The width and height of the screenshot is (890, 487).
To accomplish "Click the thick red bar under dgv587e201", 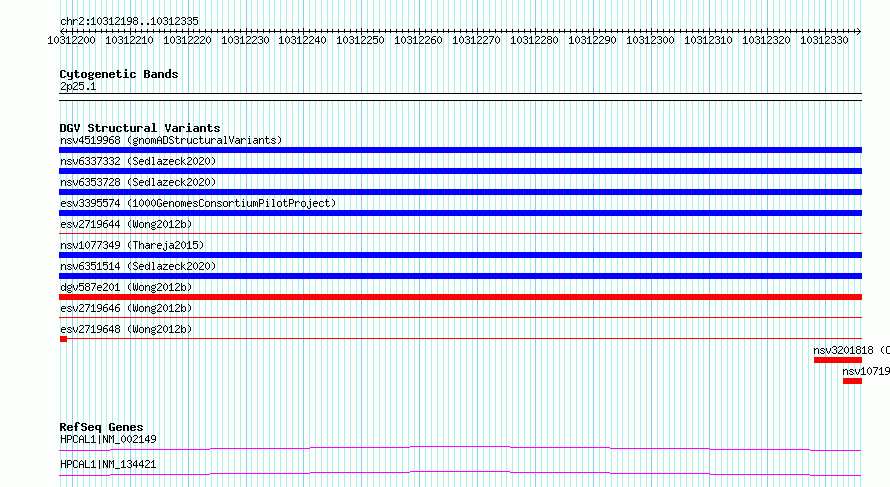I will (x=460, y=297).
